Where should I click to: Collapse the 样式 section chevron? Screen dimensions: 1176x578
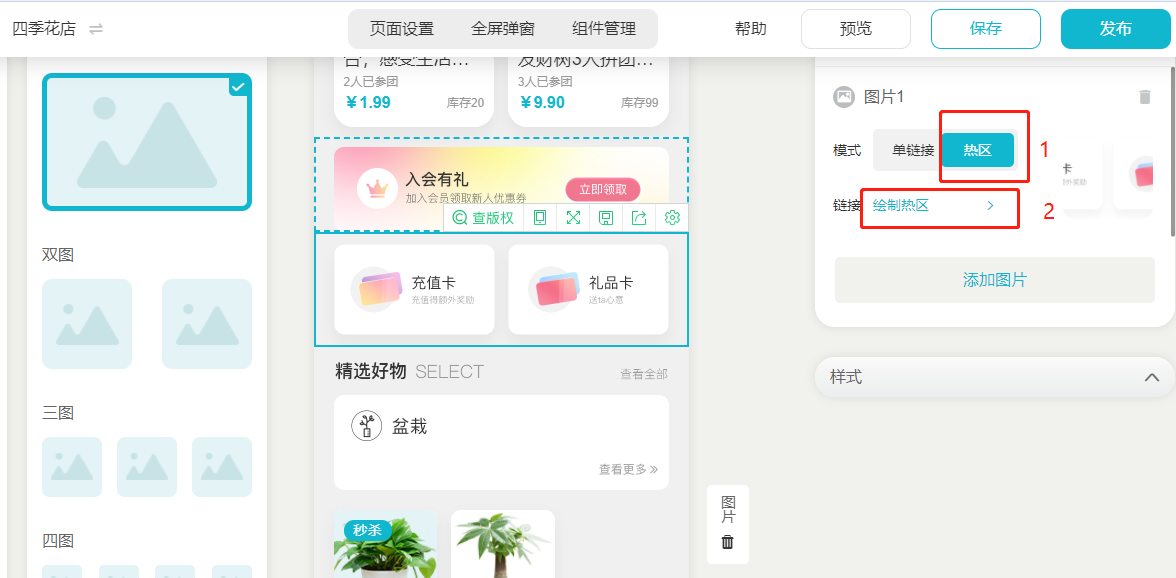tap(1152, 377)
